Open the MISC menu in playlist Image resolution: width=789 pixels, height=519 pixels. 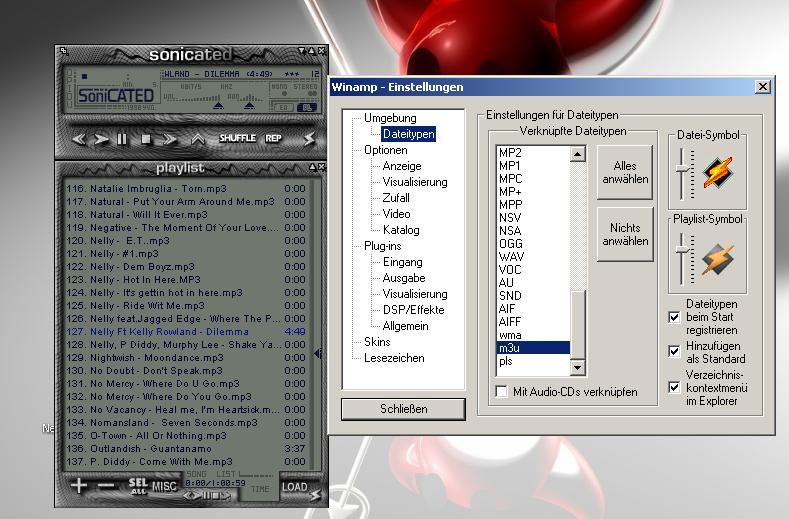tap(164, 486)
